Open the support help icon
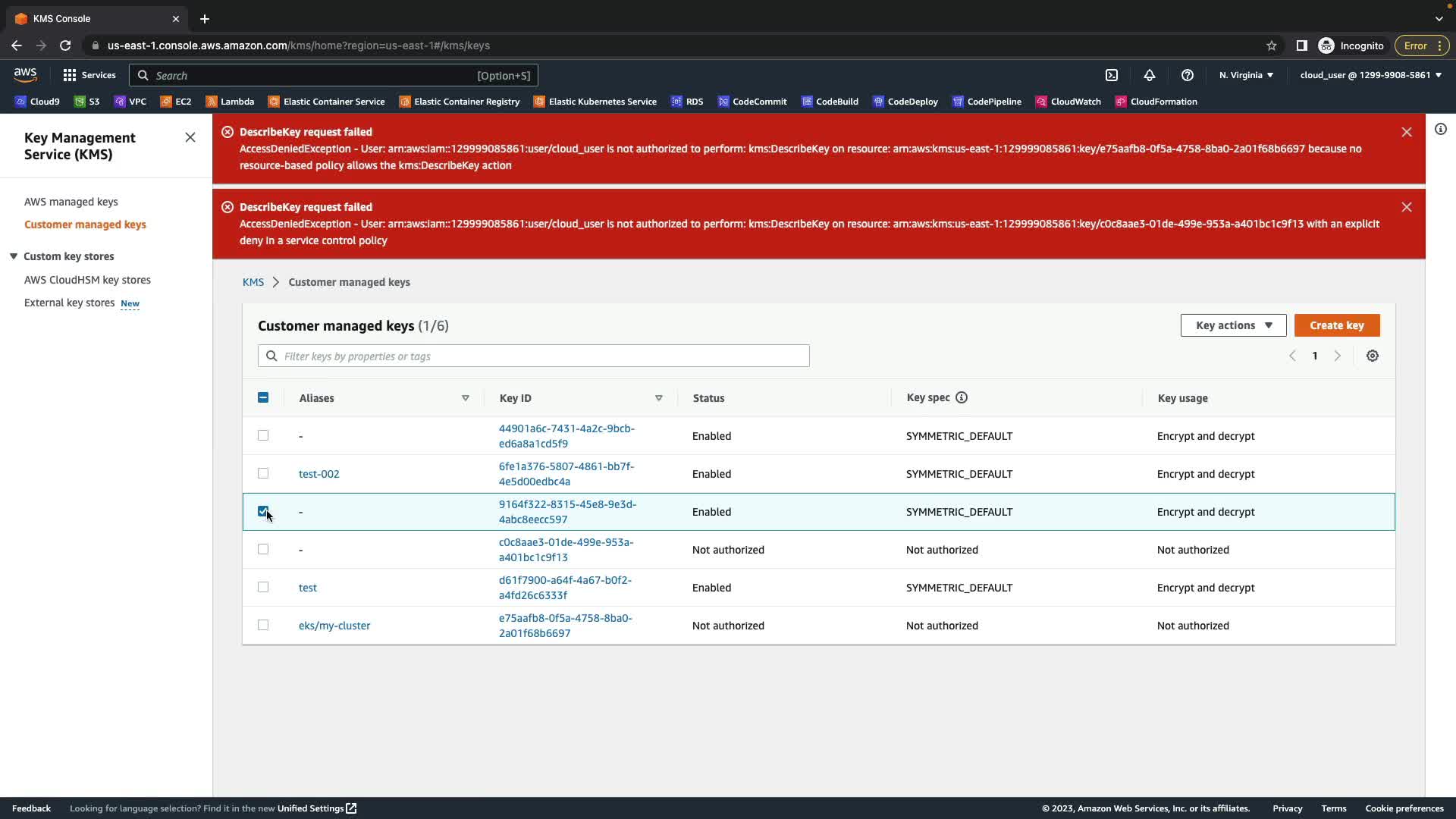 (x=1188, y=75)
